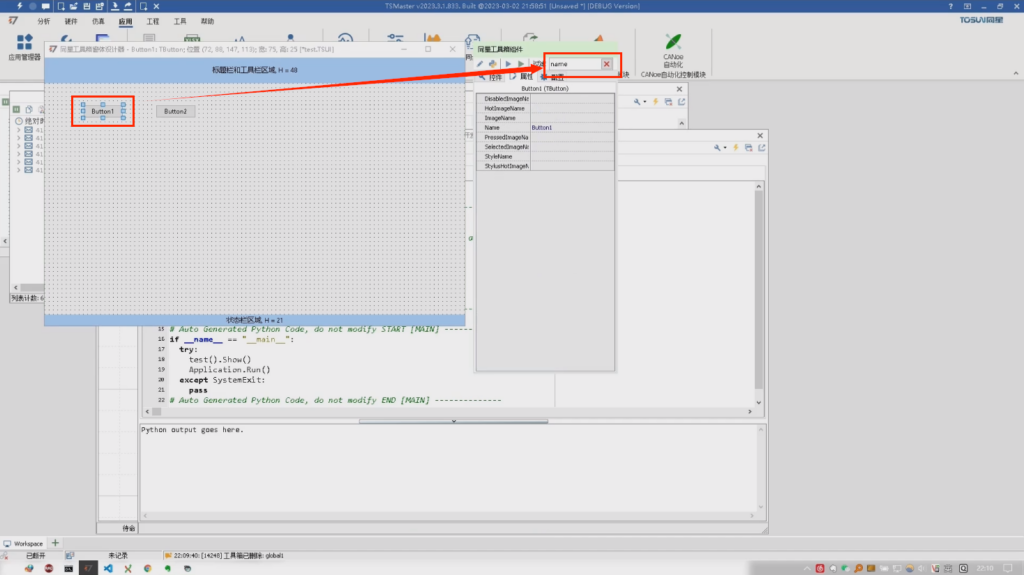This screenshot has height=575, width=1024.
Task: Open the 分析 menu
Action: point(43,20)
